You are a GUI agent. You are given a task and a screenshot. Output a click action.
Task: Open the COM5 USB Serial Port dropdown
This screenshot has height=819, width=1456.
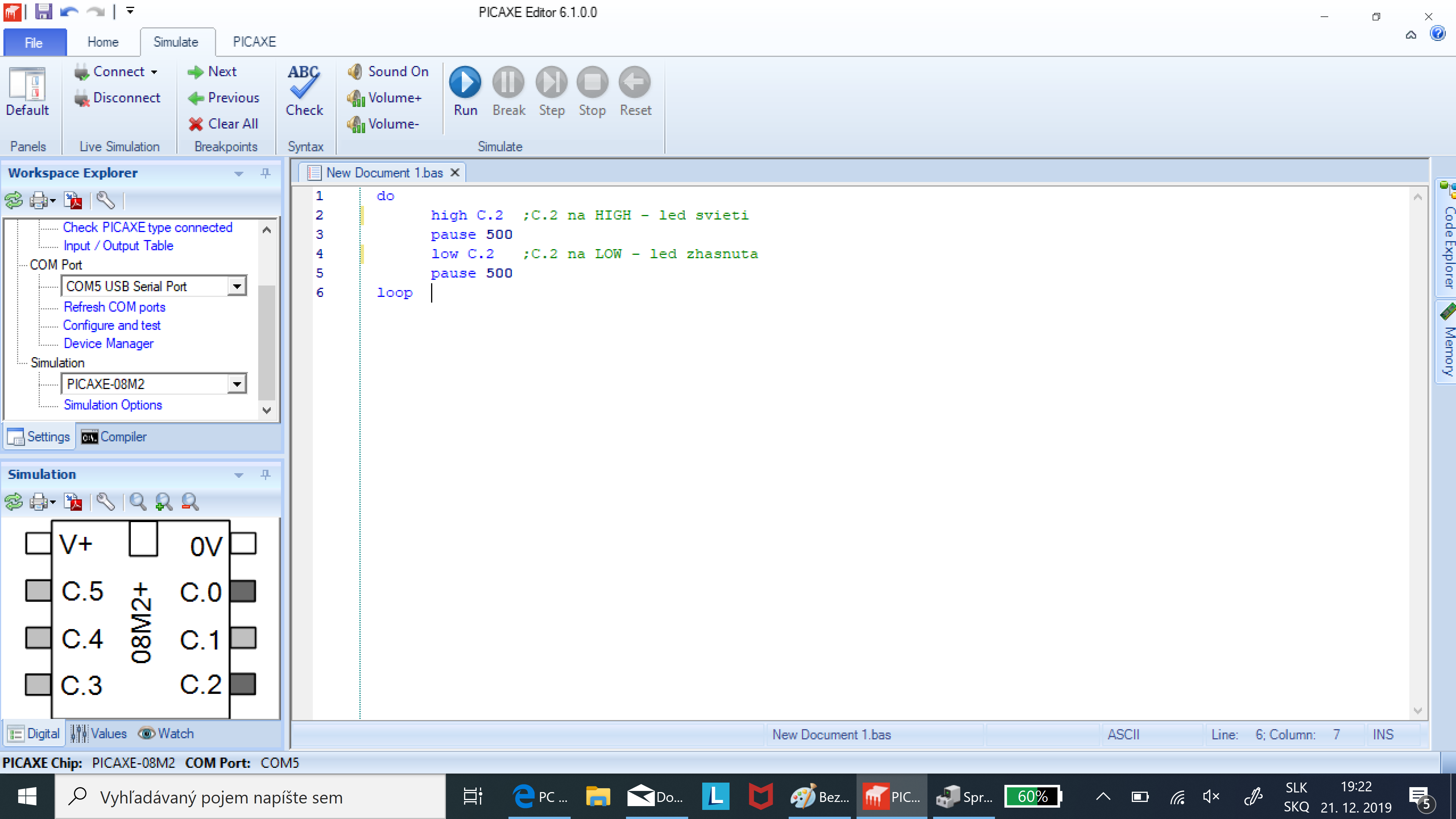coord(237,287)
